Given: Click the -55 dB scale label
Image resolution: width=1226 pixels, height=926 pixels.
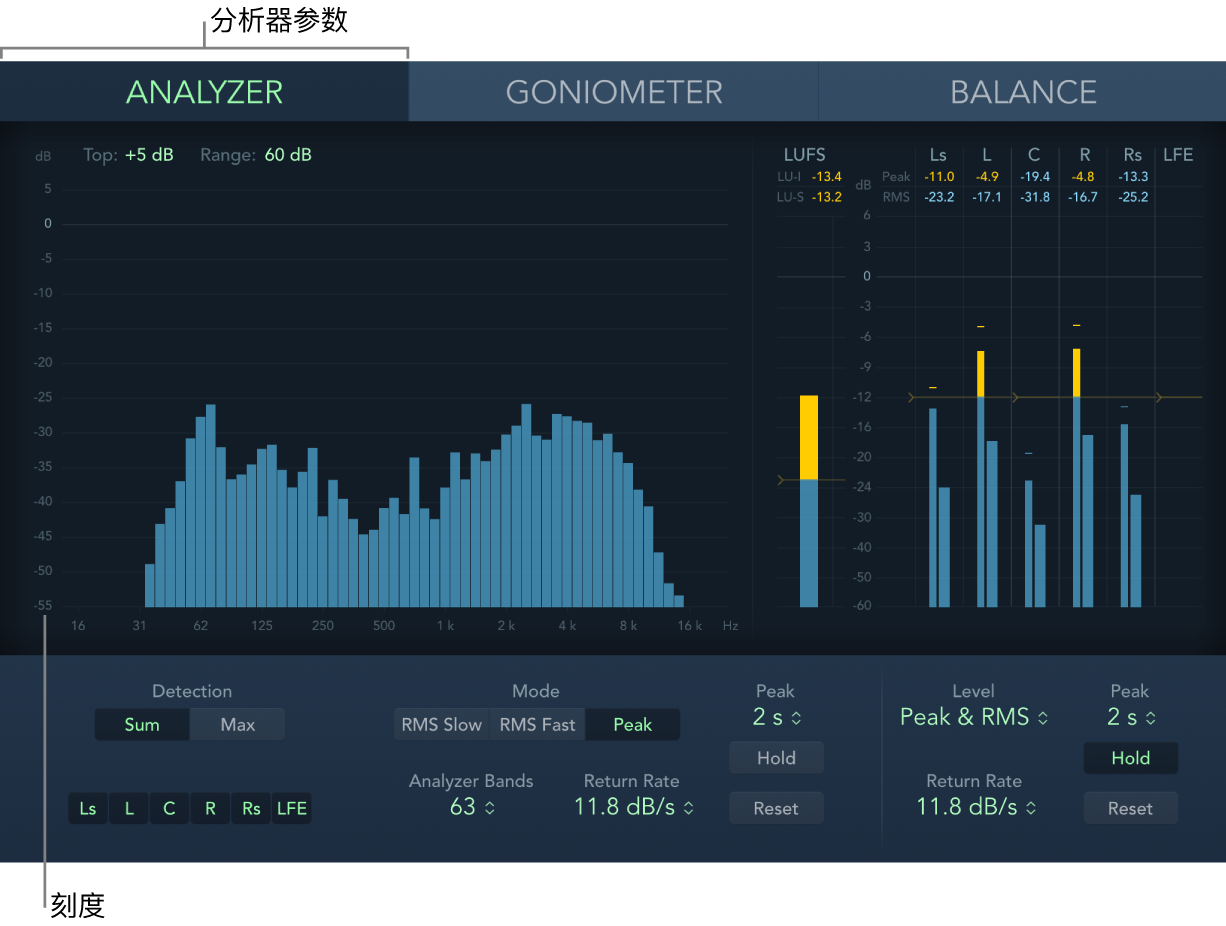Looking at the screenshot, I should tap(41, 606).
